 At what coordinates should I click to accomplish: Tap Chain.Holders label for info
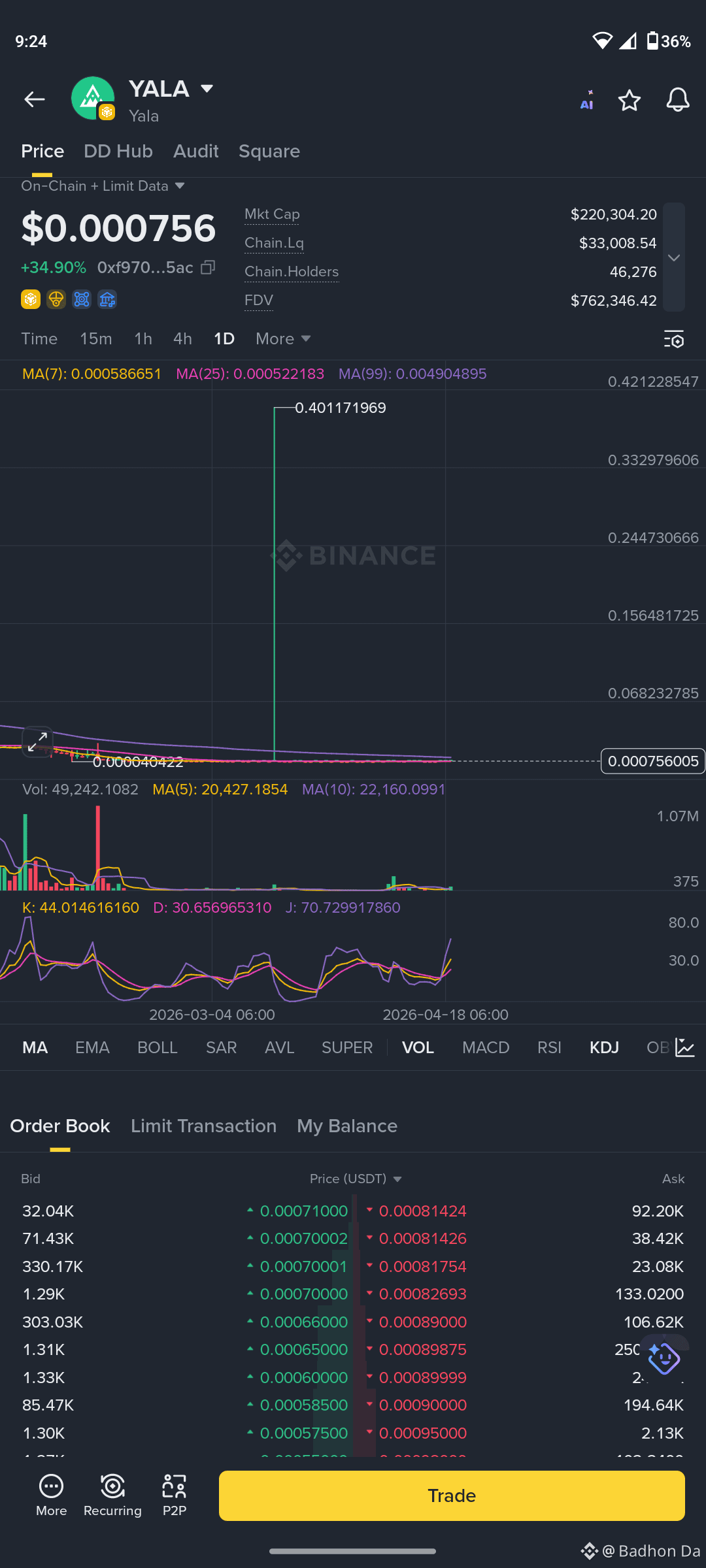pyautogui.click(x=292, y=272)
